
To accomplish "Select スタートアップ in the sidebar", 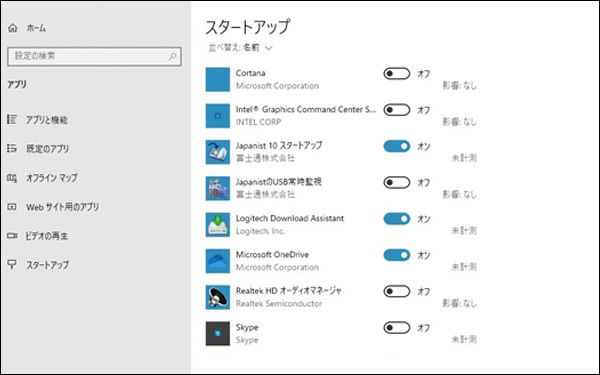I will (x=47, y=265).
